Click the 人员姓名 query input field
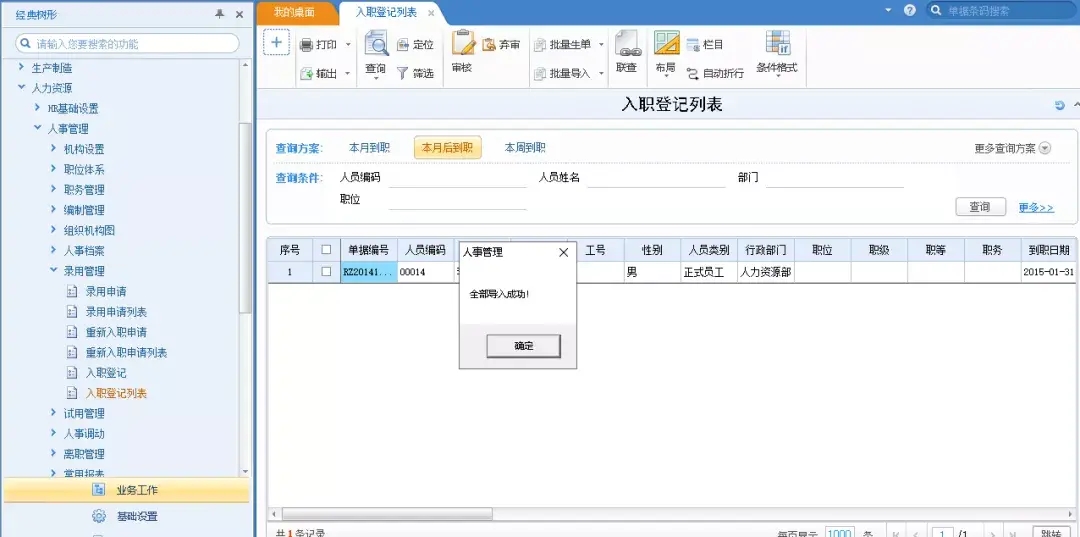The height and width of the screenshot is (537, 1080). coord(656,179)
